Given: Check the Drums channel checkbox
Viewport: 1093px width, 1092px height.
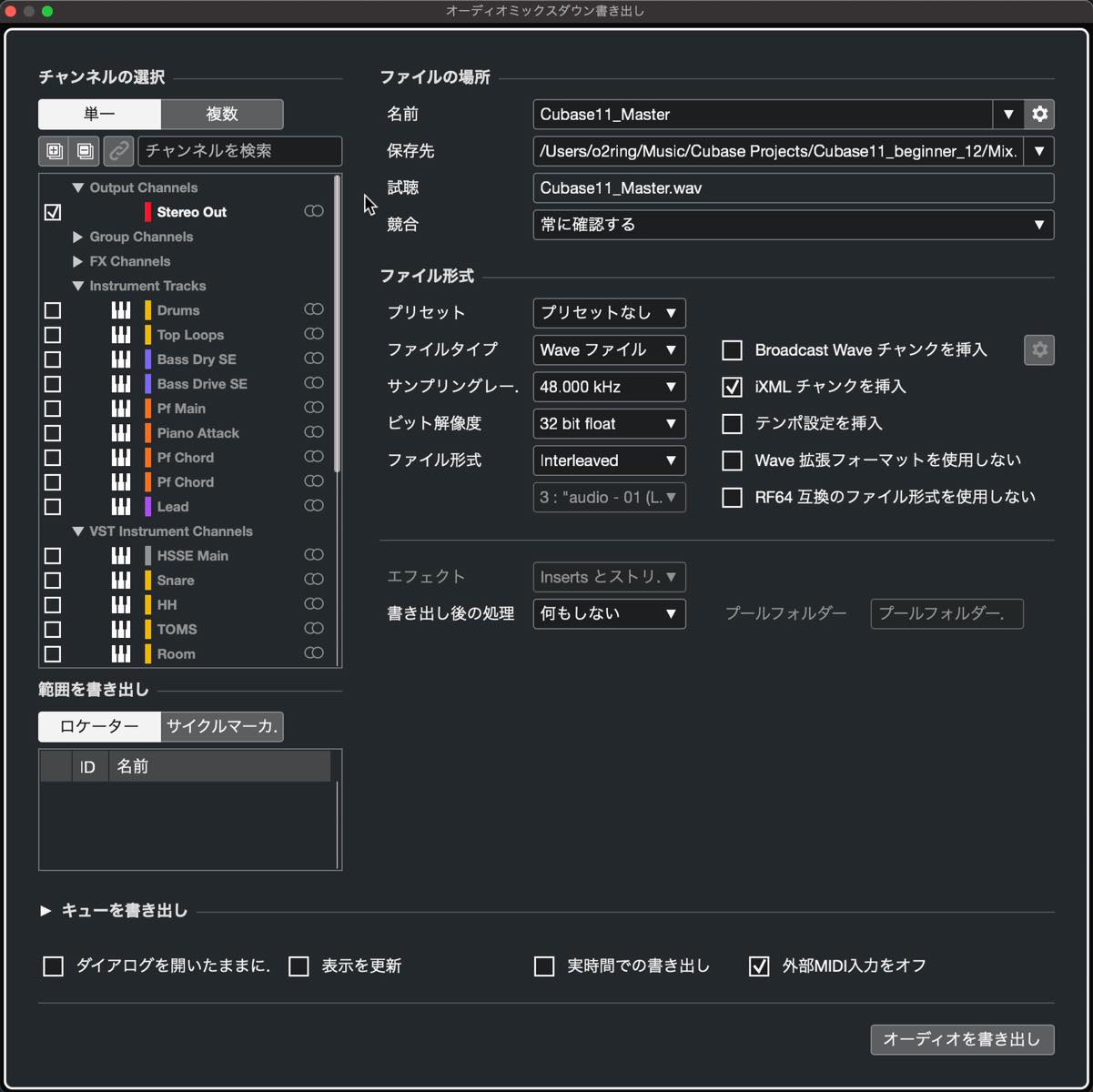Looking at the screenshot, I should (x=53, y=310).
